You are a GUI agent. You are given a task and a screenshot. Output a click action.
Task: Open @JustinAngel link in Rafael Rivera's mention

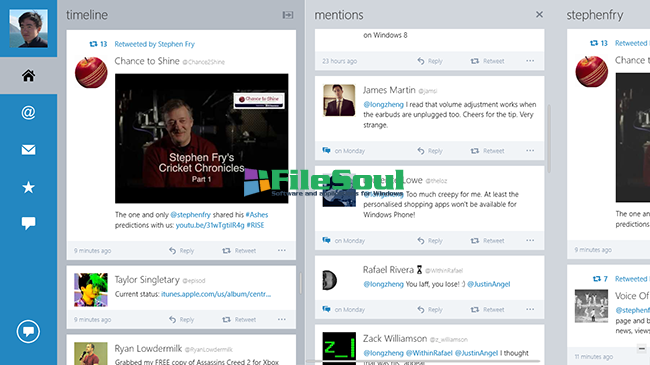tap(489, 284)
